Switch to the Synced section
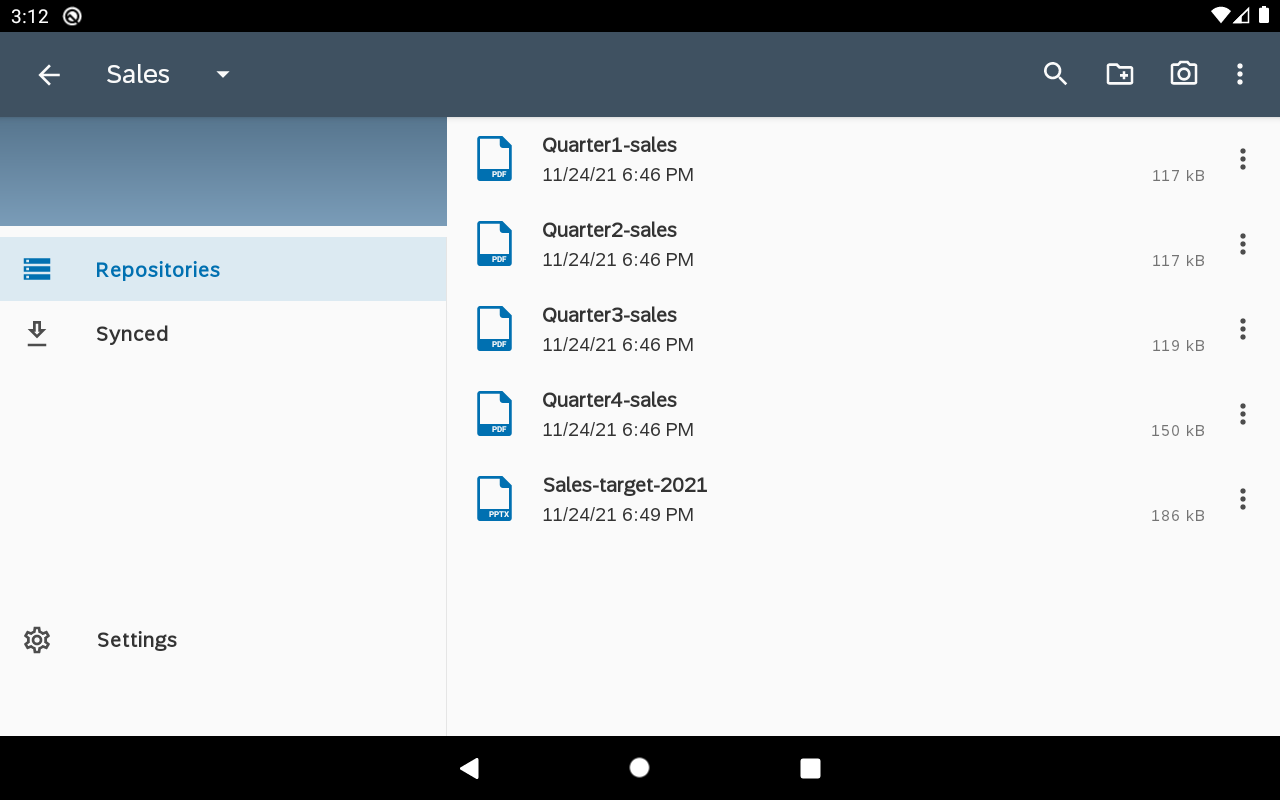 pos(223,333)
